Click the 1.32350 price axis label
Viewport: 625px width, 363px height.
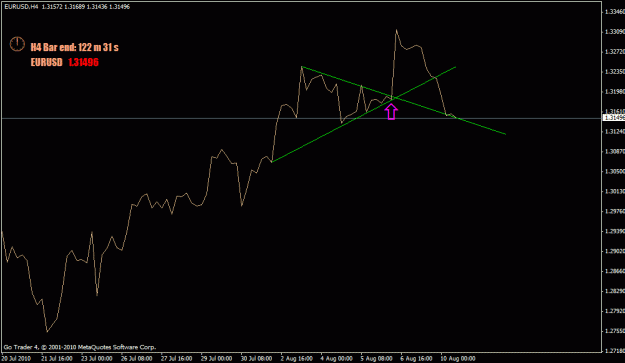[615, 72]
